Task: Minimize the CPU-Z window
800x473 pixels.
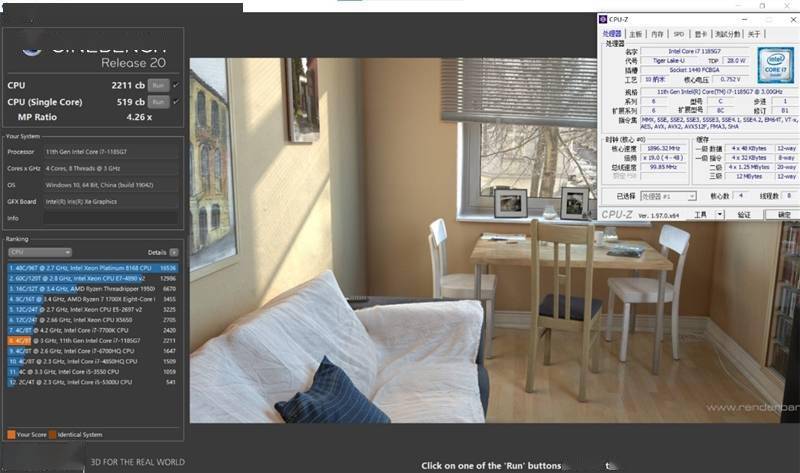Action: tap(745, 19)
